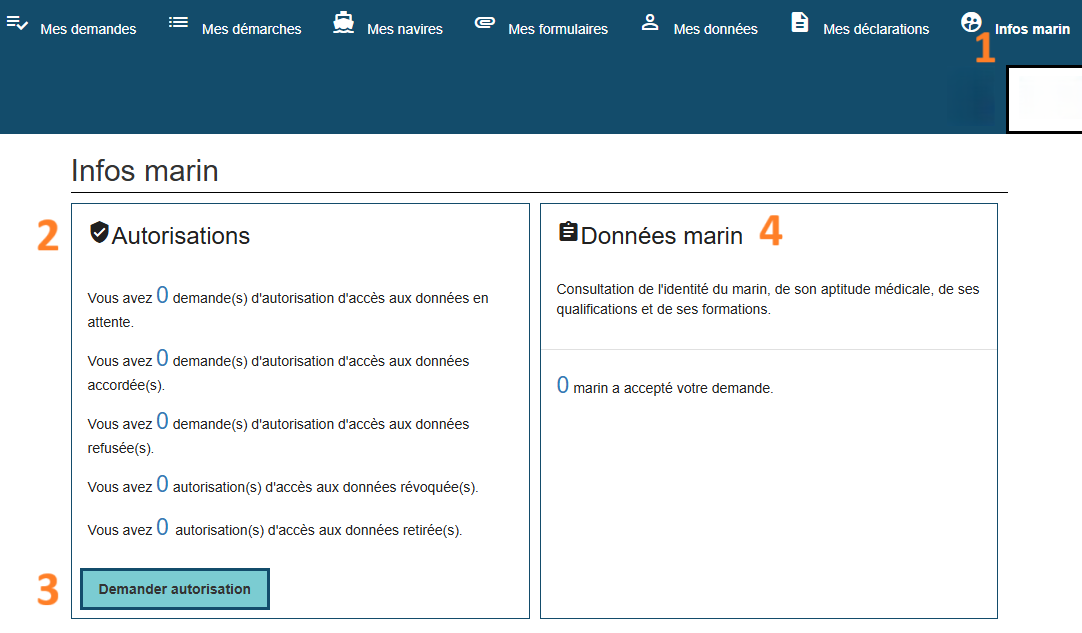Image resolution: width=1082 pixels, height=633 pixels.
Task: Select the Données marin card heading
Action: coord(661,236)
